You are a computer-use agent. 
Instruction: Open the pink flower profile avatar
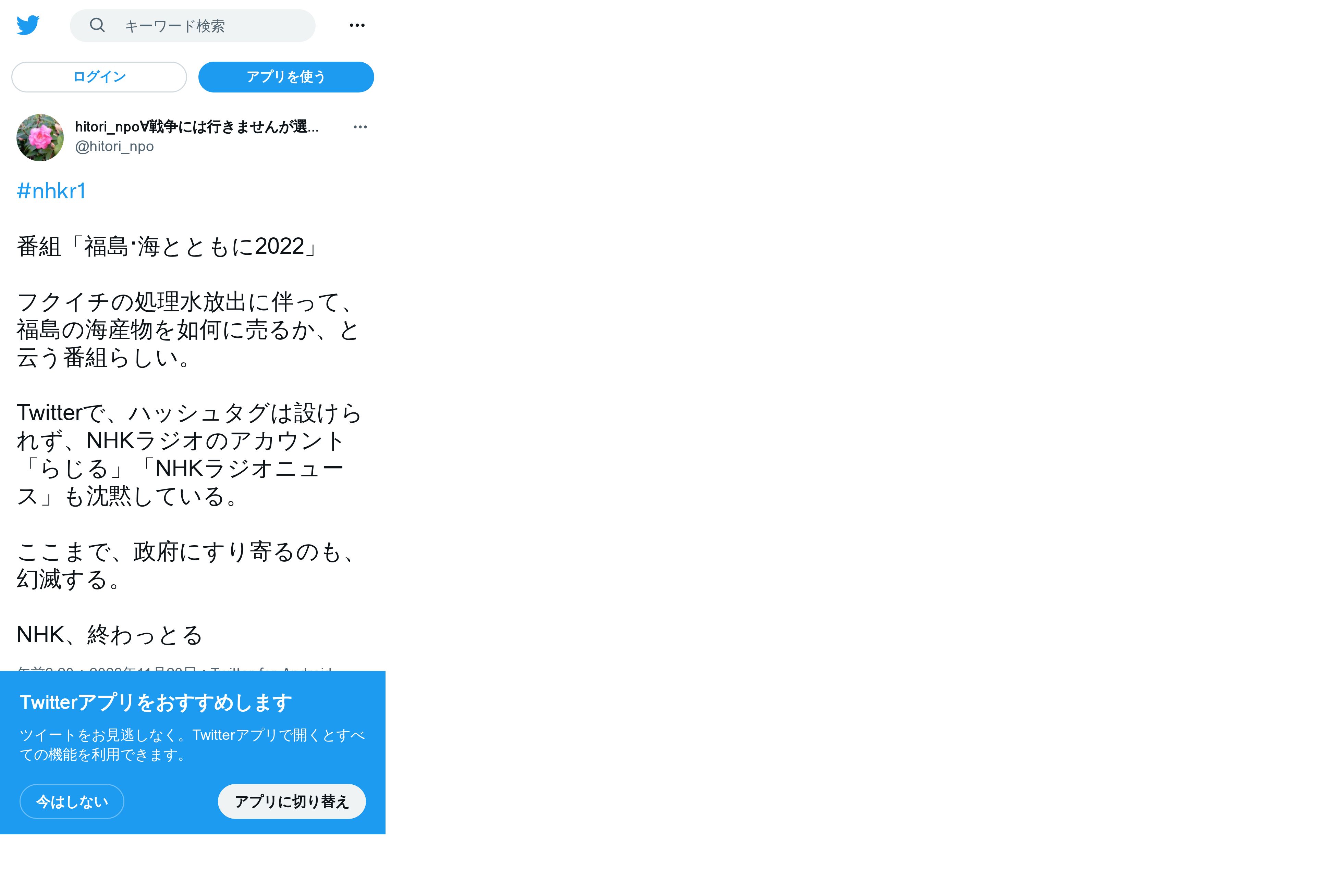click(40, 137)
